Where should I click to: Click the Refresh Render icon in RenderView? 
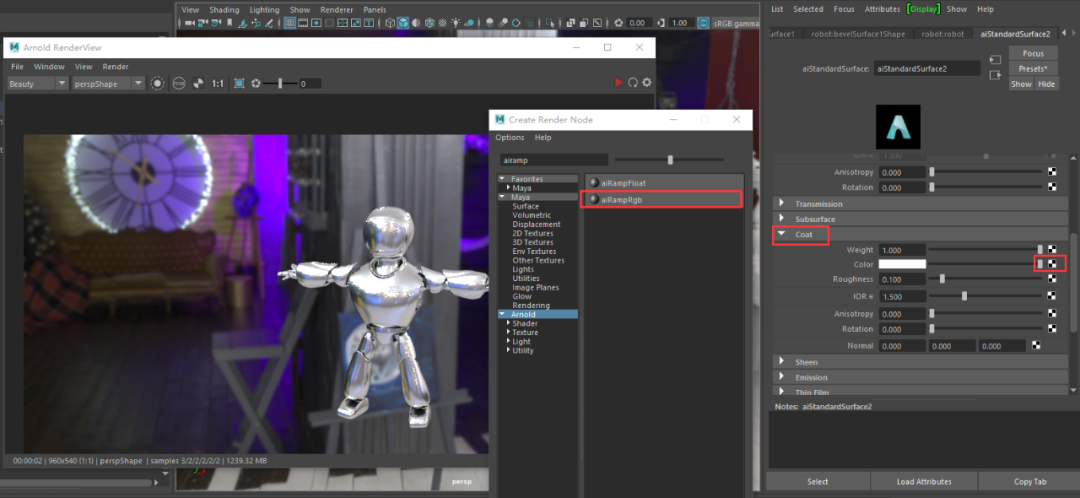click(x=632, y=83)
